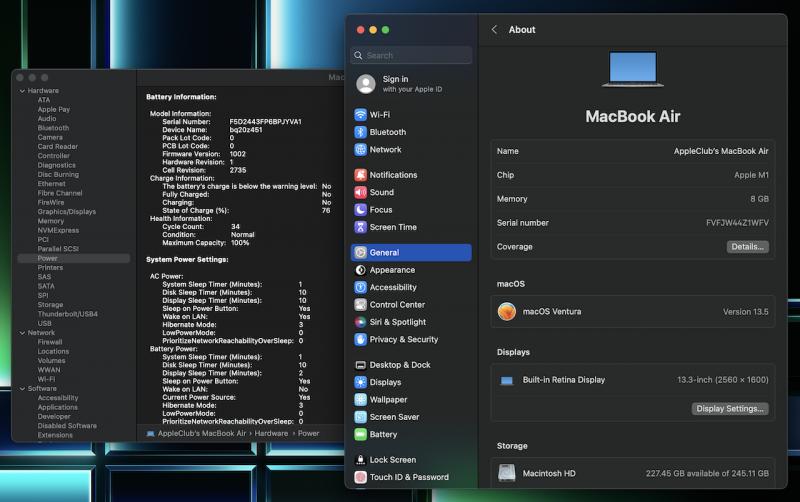Viewport: 800px width, 502px height.
Task: Open Bluetooth icon in System Settings sidebar
Action: point(360,132)
